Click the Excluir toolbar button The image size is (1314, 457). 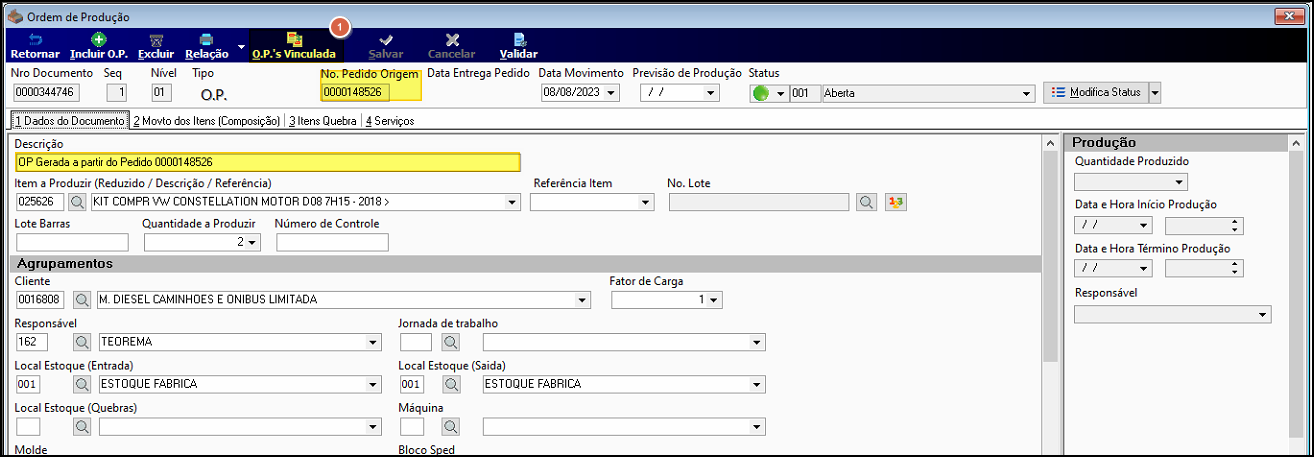[x=155, y=46]
